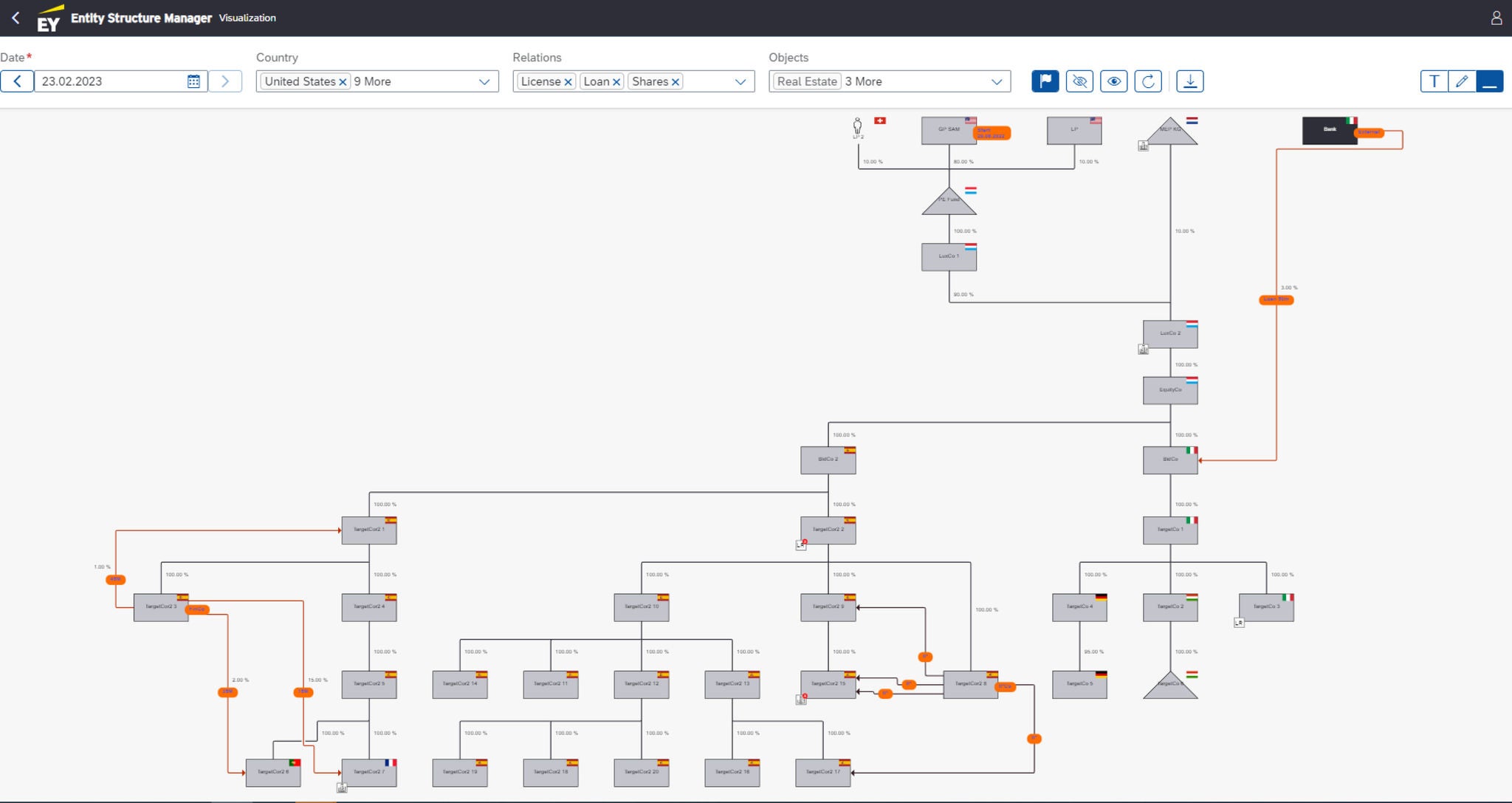Click the back date navigation arrow
Screen dimensions: 1512x803
pyautogui.click(x=16, y=81)
